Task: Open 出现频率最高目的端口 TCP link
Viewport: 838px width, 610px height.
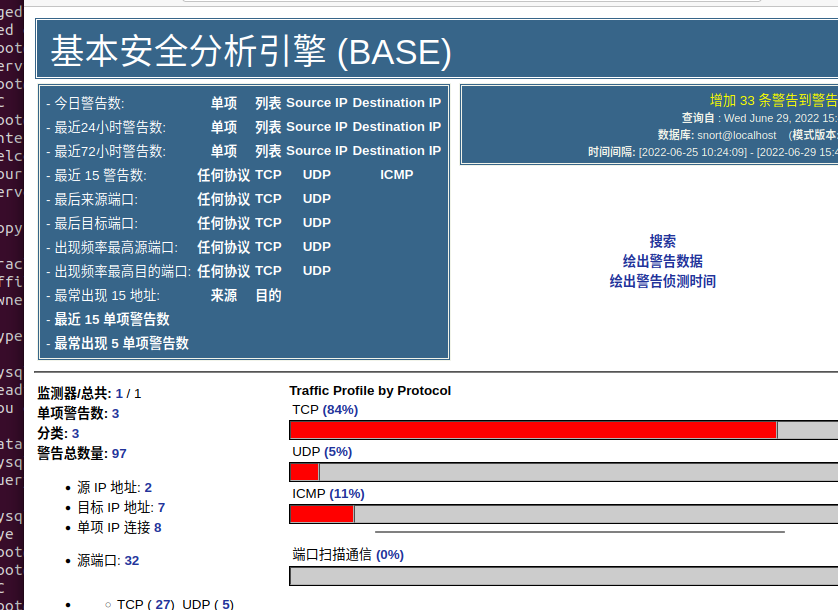Action: point(268,271)
